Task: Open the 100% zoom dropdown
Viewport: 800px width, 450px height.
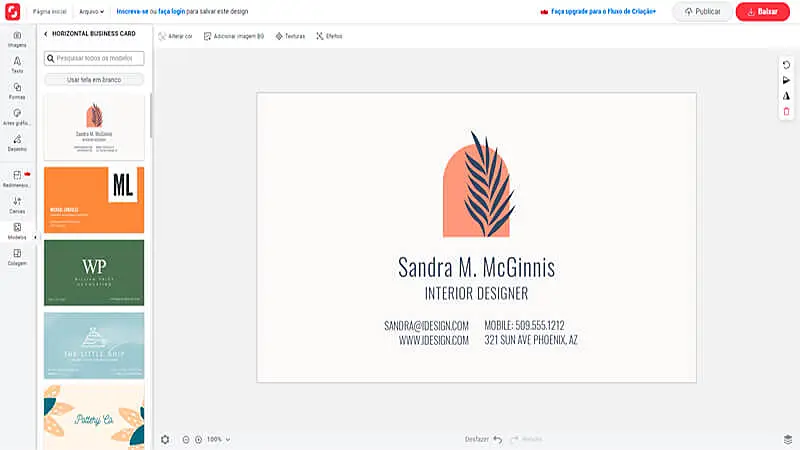Action: [x=218, y=439]
